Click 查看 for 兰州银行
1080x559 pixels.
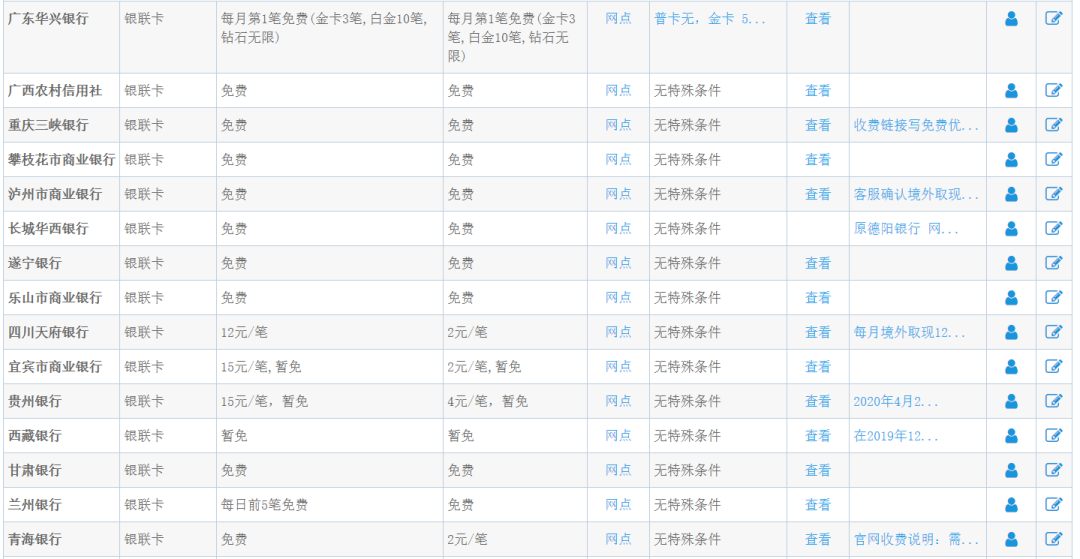pyautogui.click(x=818, y=505)
